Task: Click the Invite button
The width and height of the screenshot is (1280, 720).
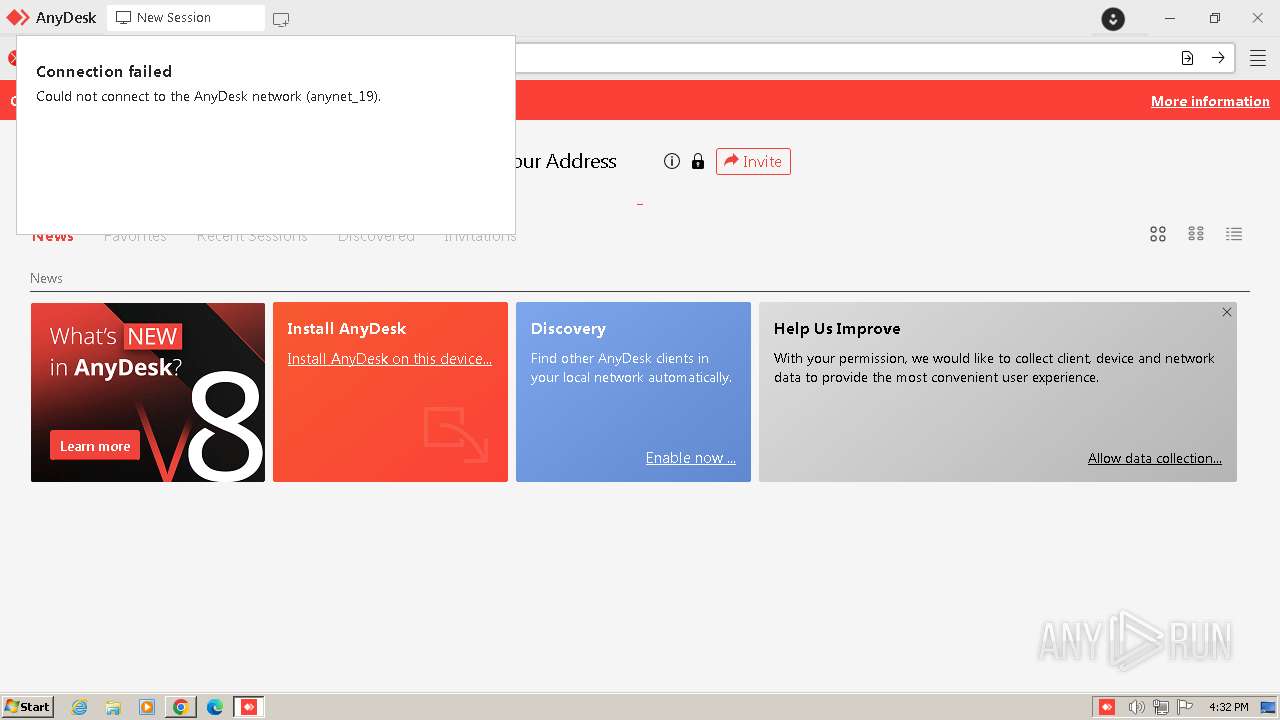Action: coord(753,161)
